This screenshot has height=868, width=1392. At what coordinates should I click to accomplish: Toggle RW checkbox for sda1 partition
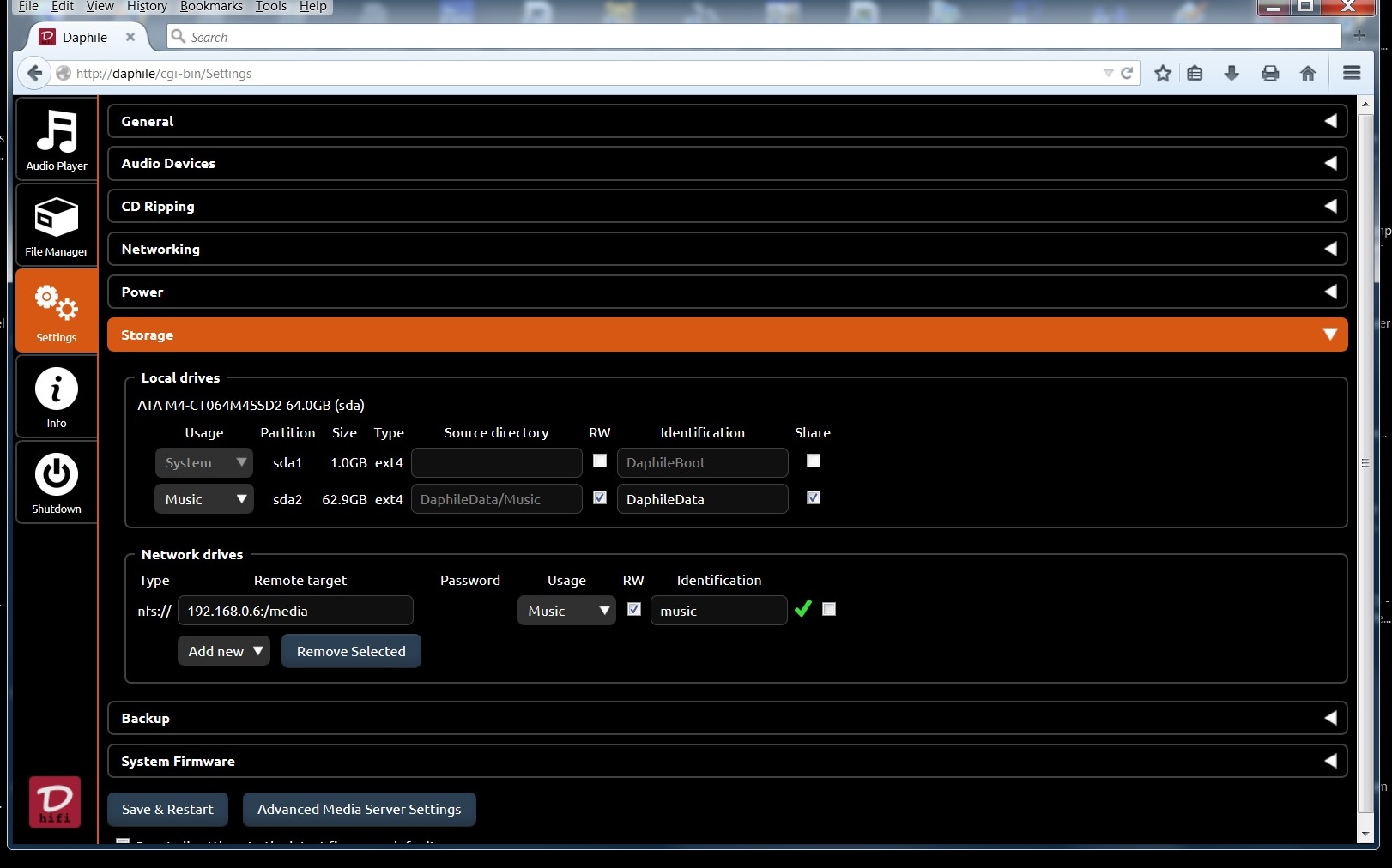(600, 461)
